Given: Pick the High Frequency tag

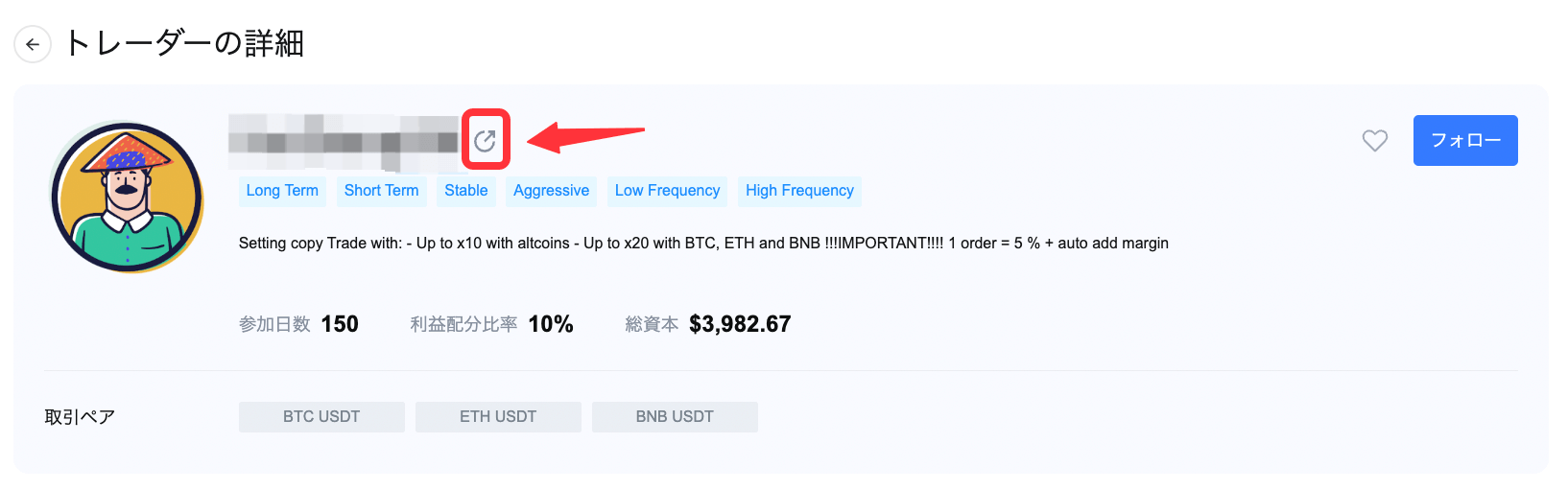Looking at the screenshot, I should coord(799,191).
